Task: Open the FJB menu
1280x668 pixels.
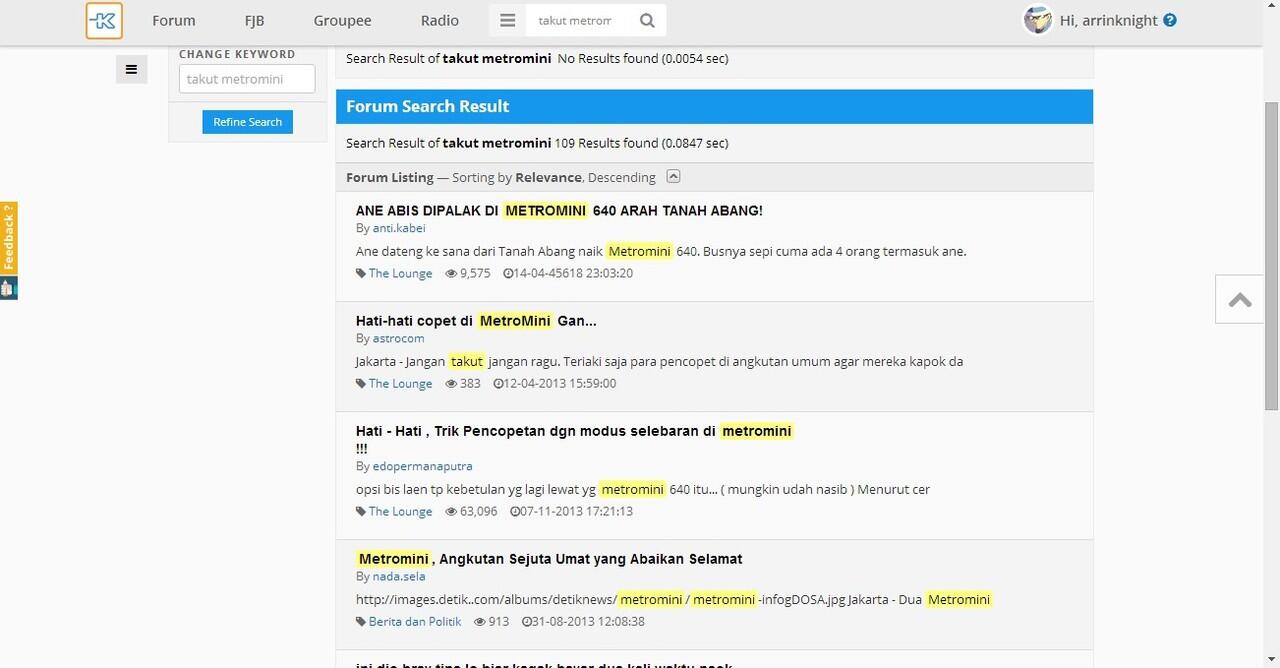Action: pyautogui.click(x=254, y=20)
